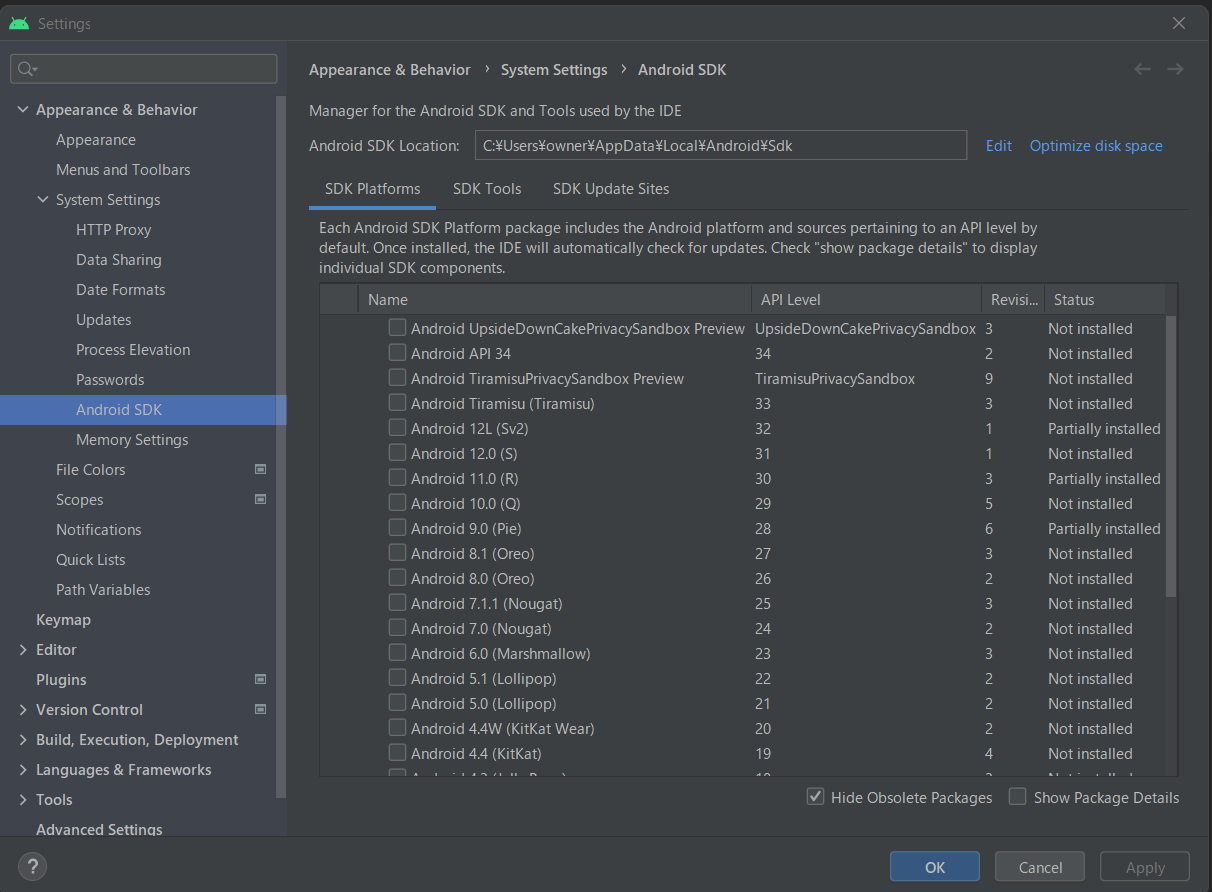Select the SDK Platforms tab
Image resolution: width=1212 pixels, height=892 pixels.
pyautogui.click(x=372, y=188)
